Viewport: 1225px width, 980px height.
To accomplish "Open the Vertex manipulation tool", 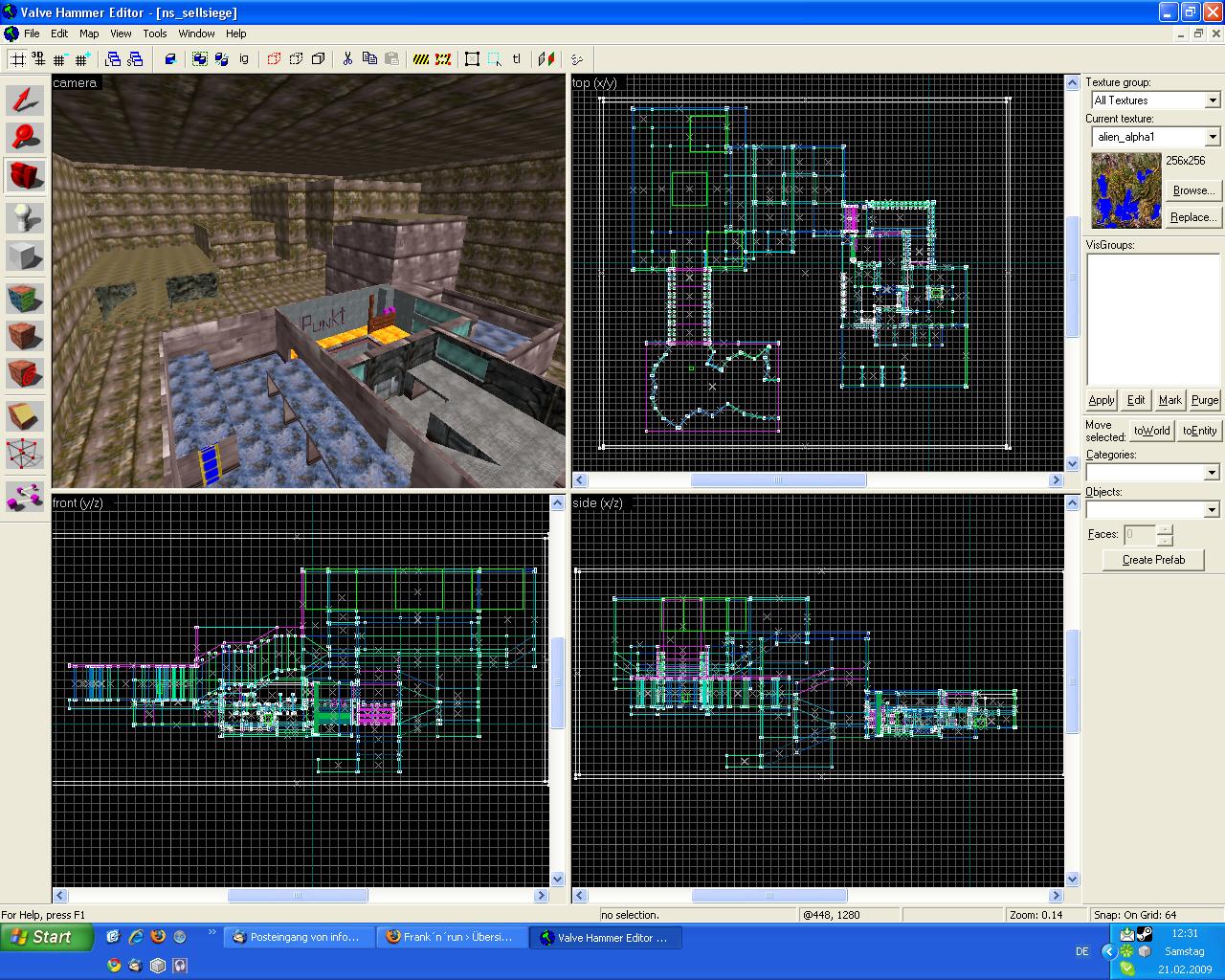I will pos(26,454).
